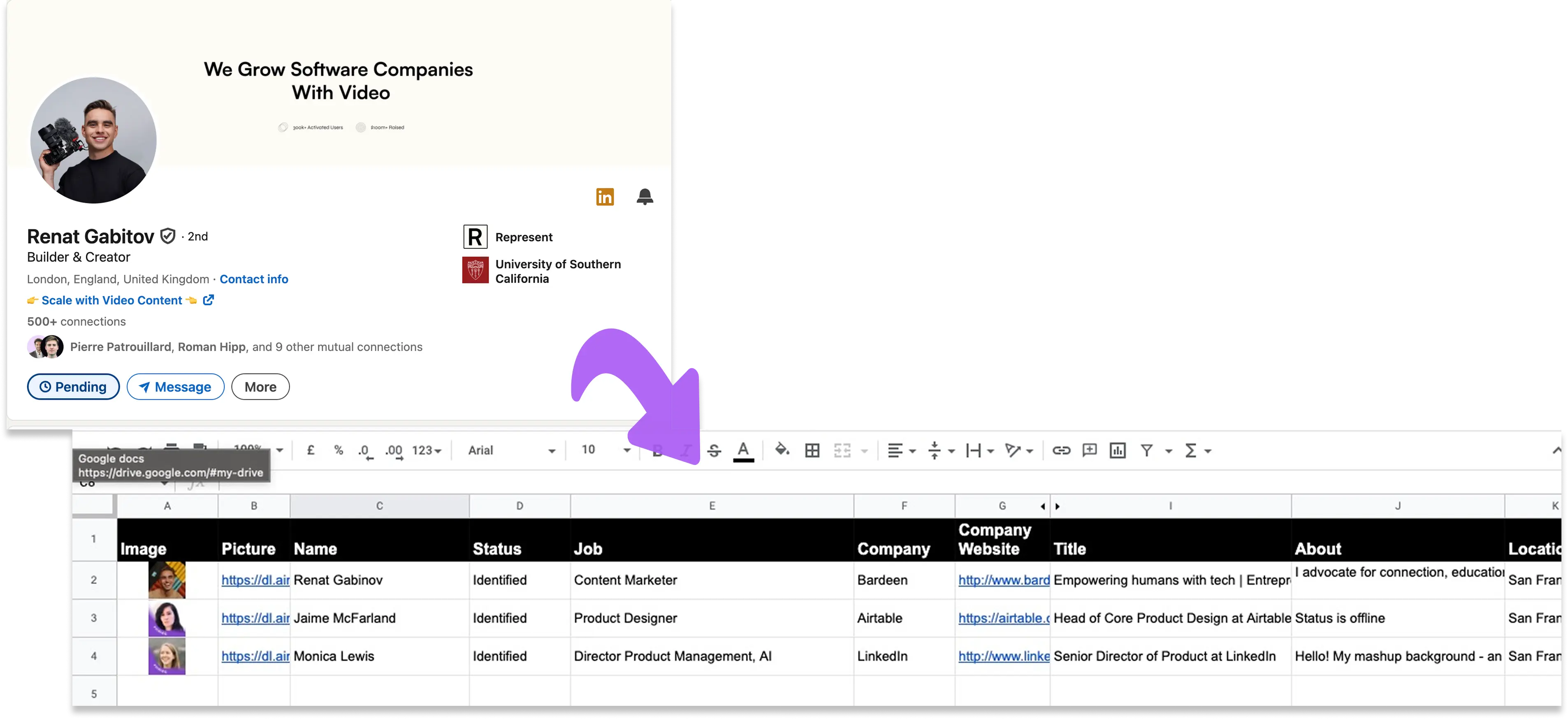
Task: Hide the toolbar menus with the caret
Action: pyautogui.click(x=1557, y=450)
